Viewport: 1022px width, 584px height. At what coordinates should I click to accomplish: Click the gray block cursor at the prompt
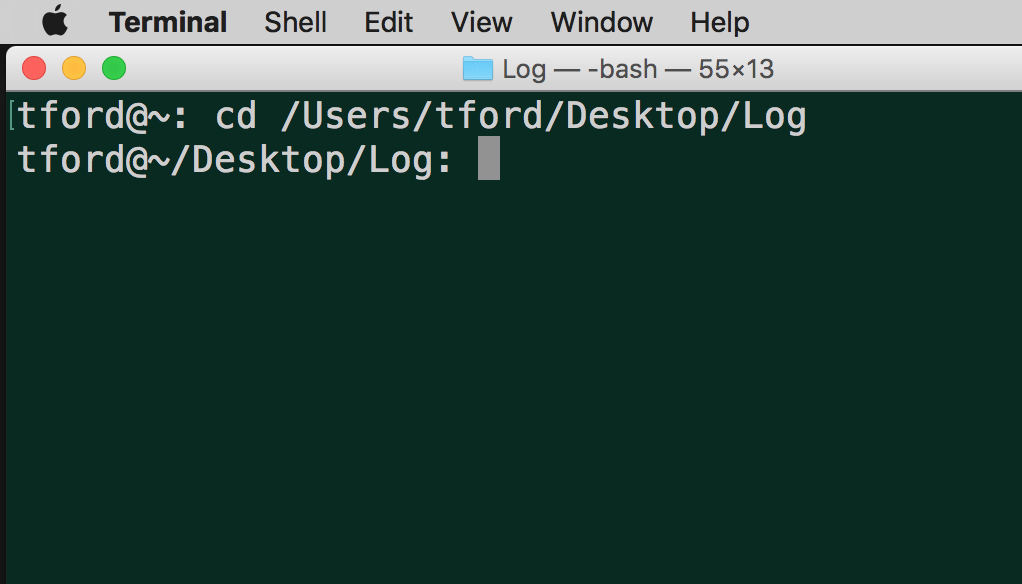click(489, 158)
